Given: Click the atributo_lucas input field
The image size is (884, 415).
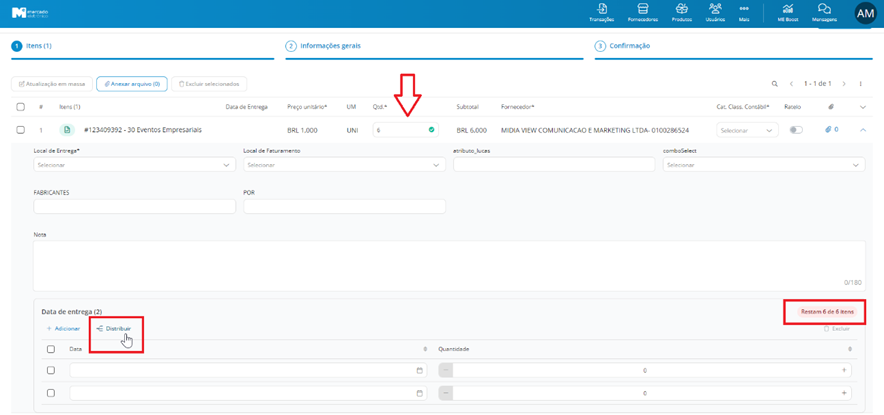Looking at the screenshot, I should coord(554,165).
